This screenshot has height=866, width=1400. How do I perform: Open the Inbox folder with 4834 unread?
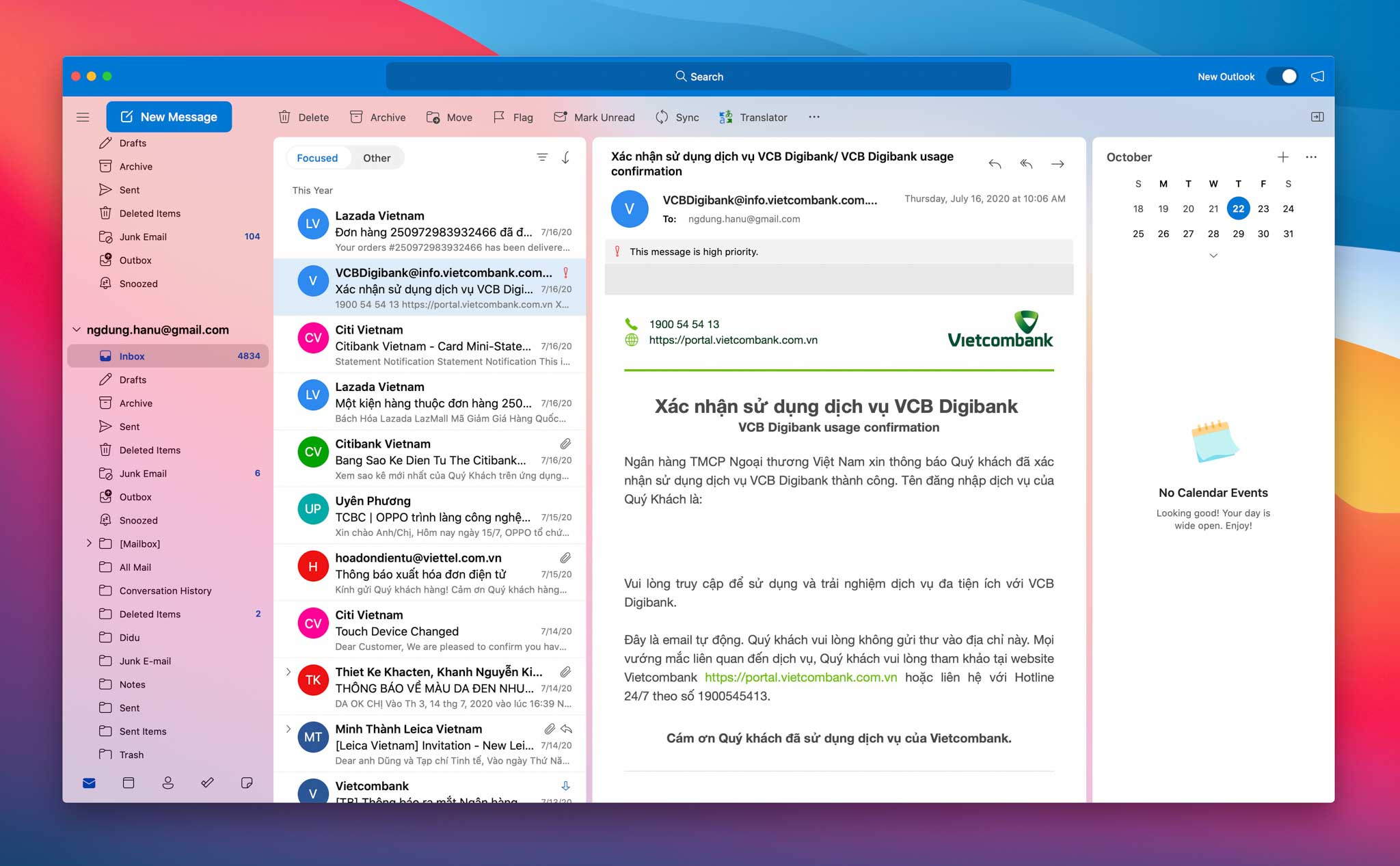point(168,356)
